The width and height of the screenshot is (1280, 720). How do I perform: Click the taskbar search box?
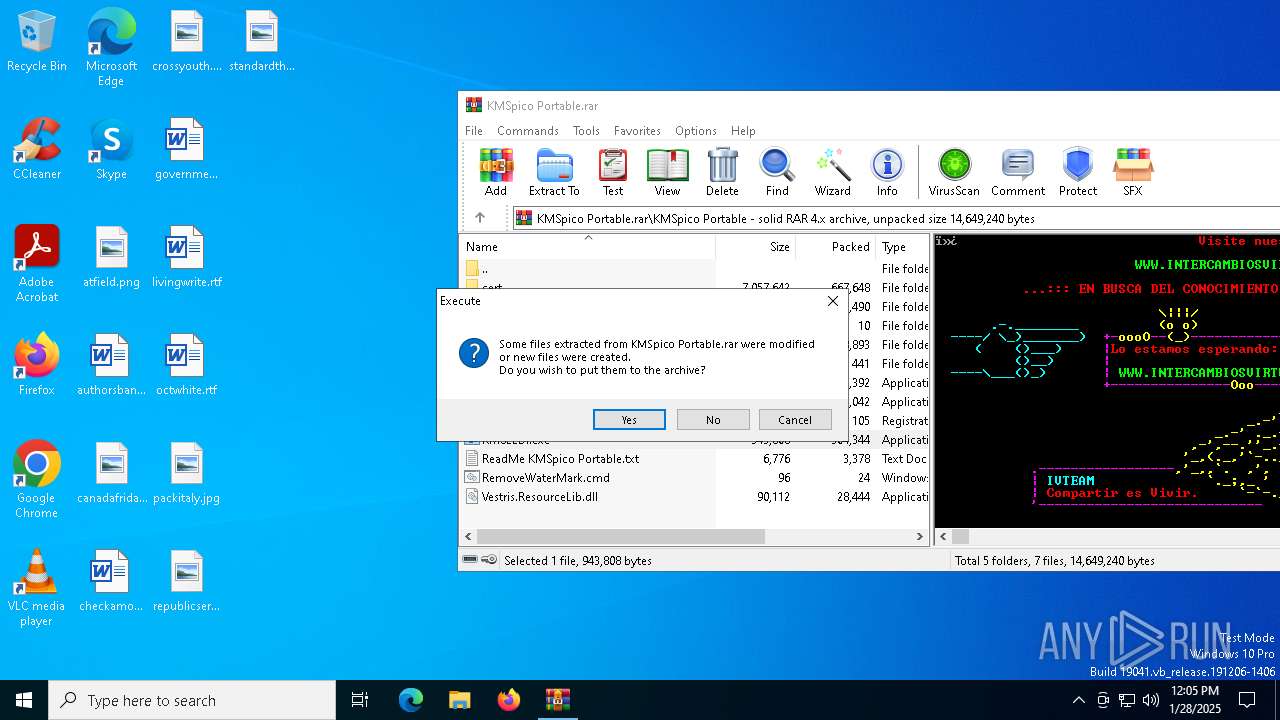click(x=192, y=700)
